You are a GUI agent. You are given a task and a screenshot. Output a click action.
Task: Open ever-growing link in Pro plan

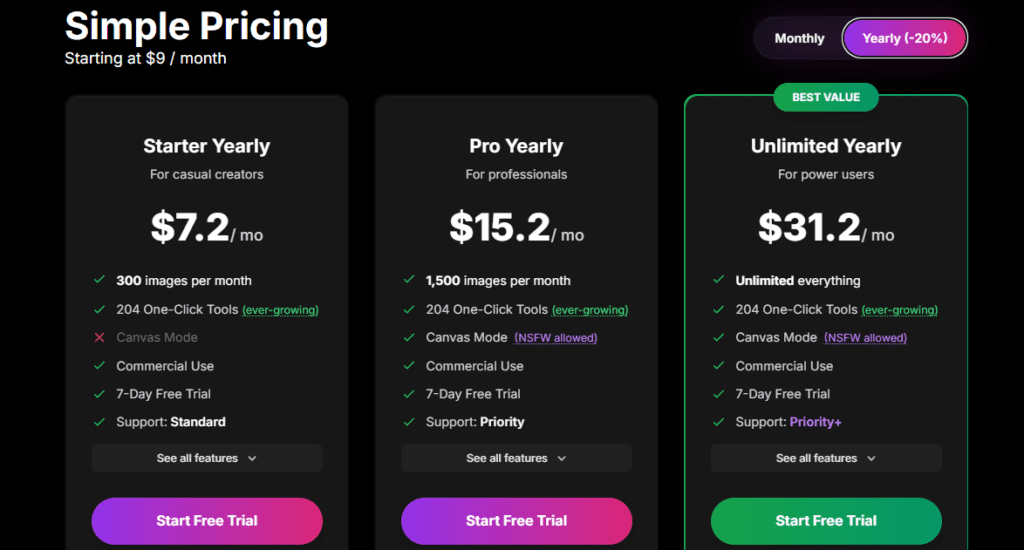click(590, 310)
